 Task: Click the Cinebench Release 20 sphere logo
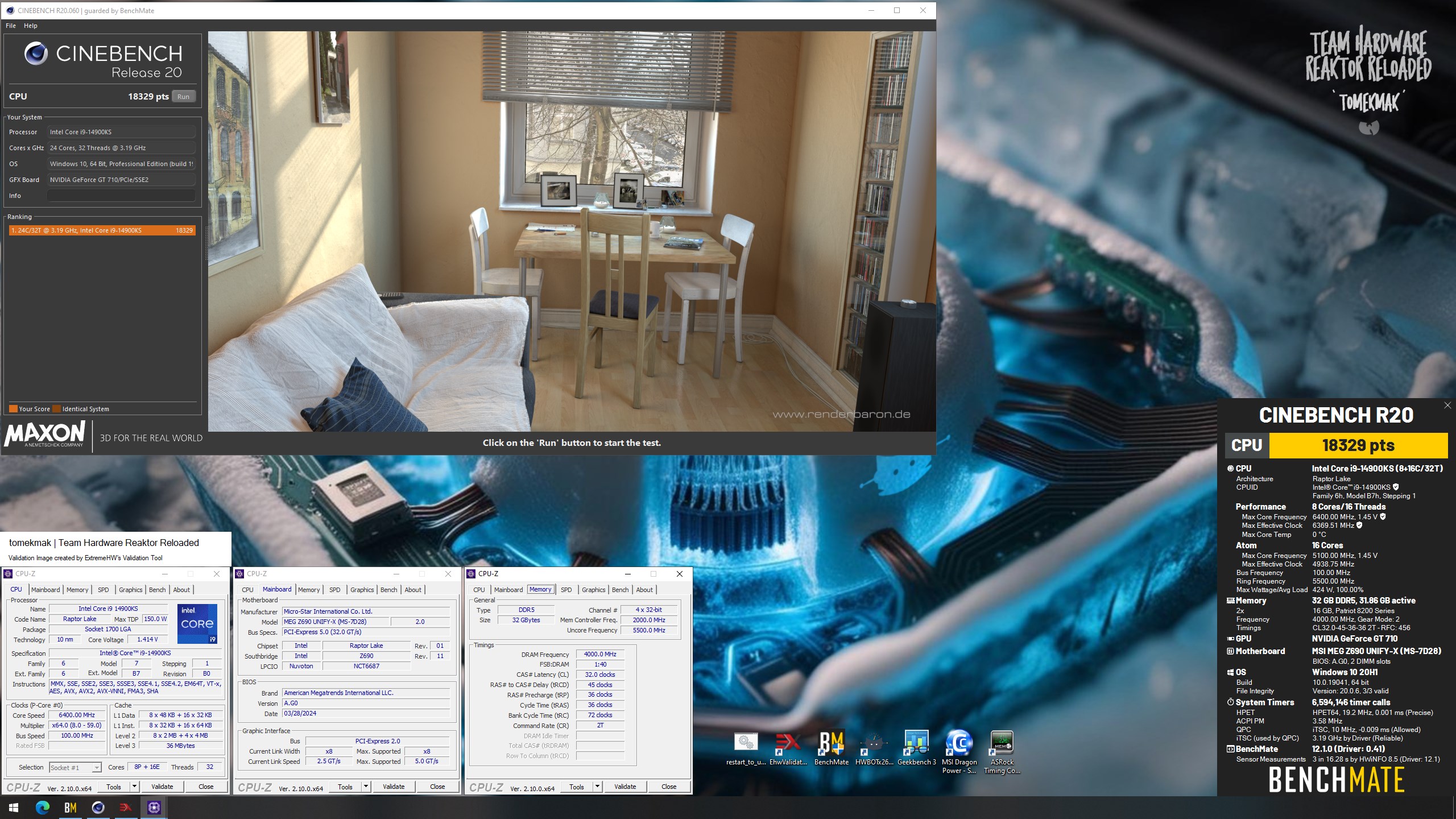click(36, 53)
